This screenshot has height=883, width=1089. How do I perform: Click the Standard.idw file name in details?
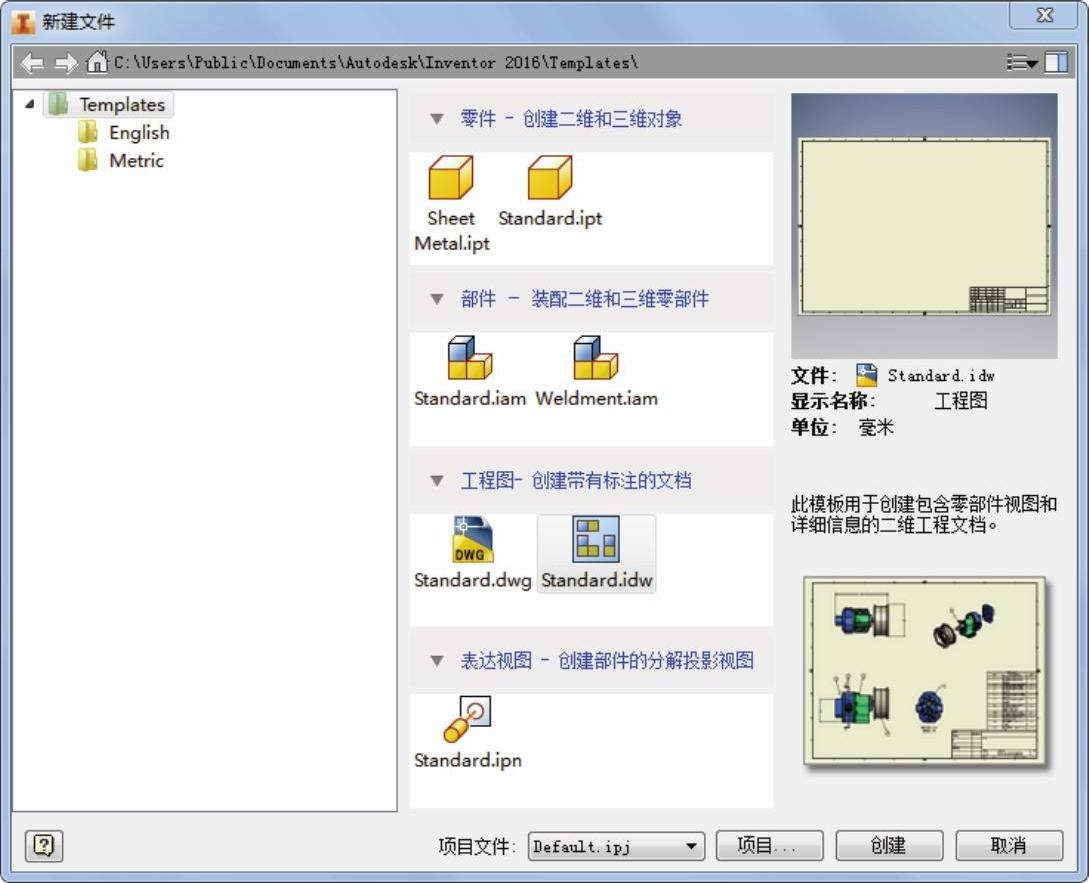(x=941, y=376)
